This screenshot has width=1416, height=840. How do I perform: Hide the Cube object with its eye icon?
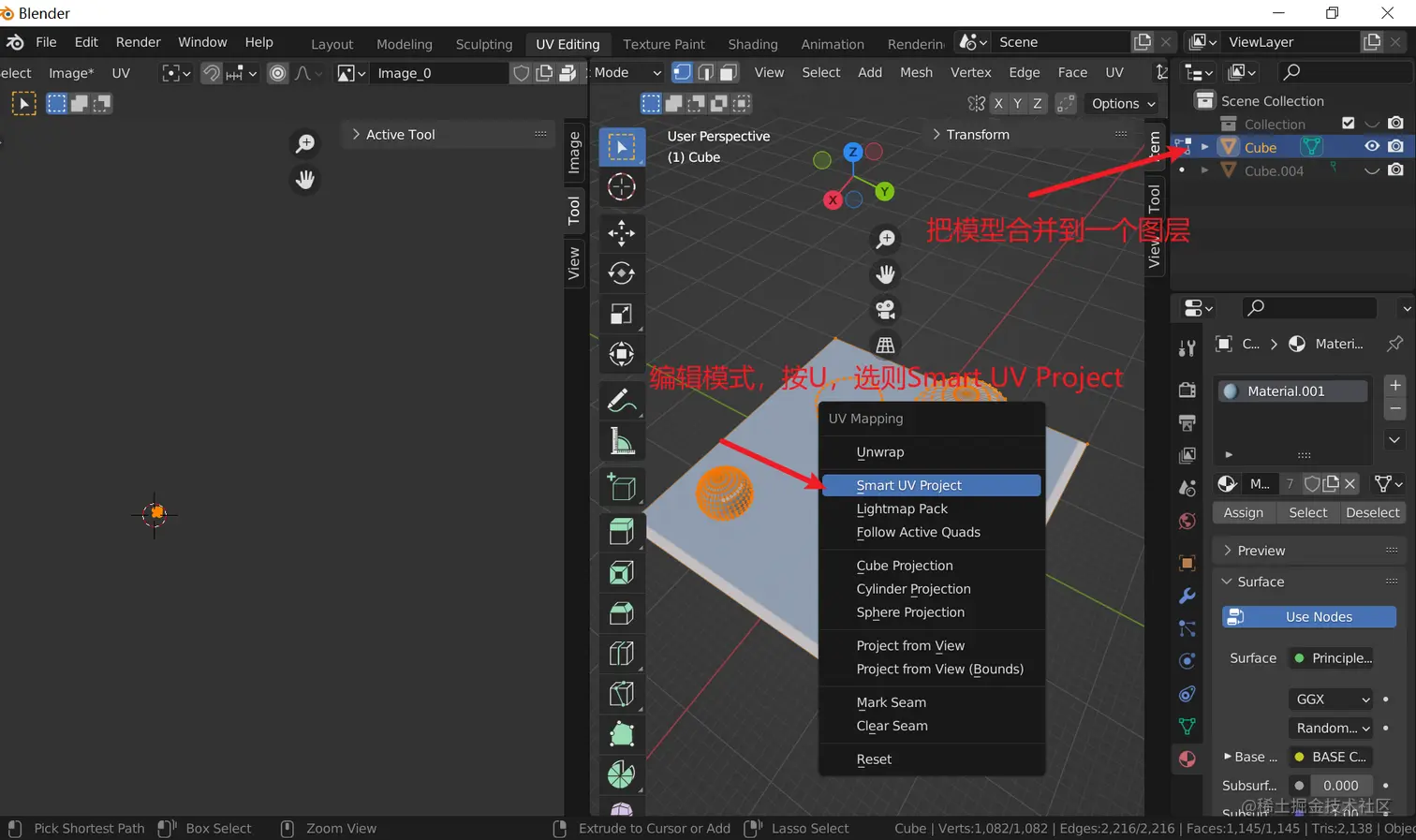[1372, 147]
